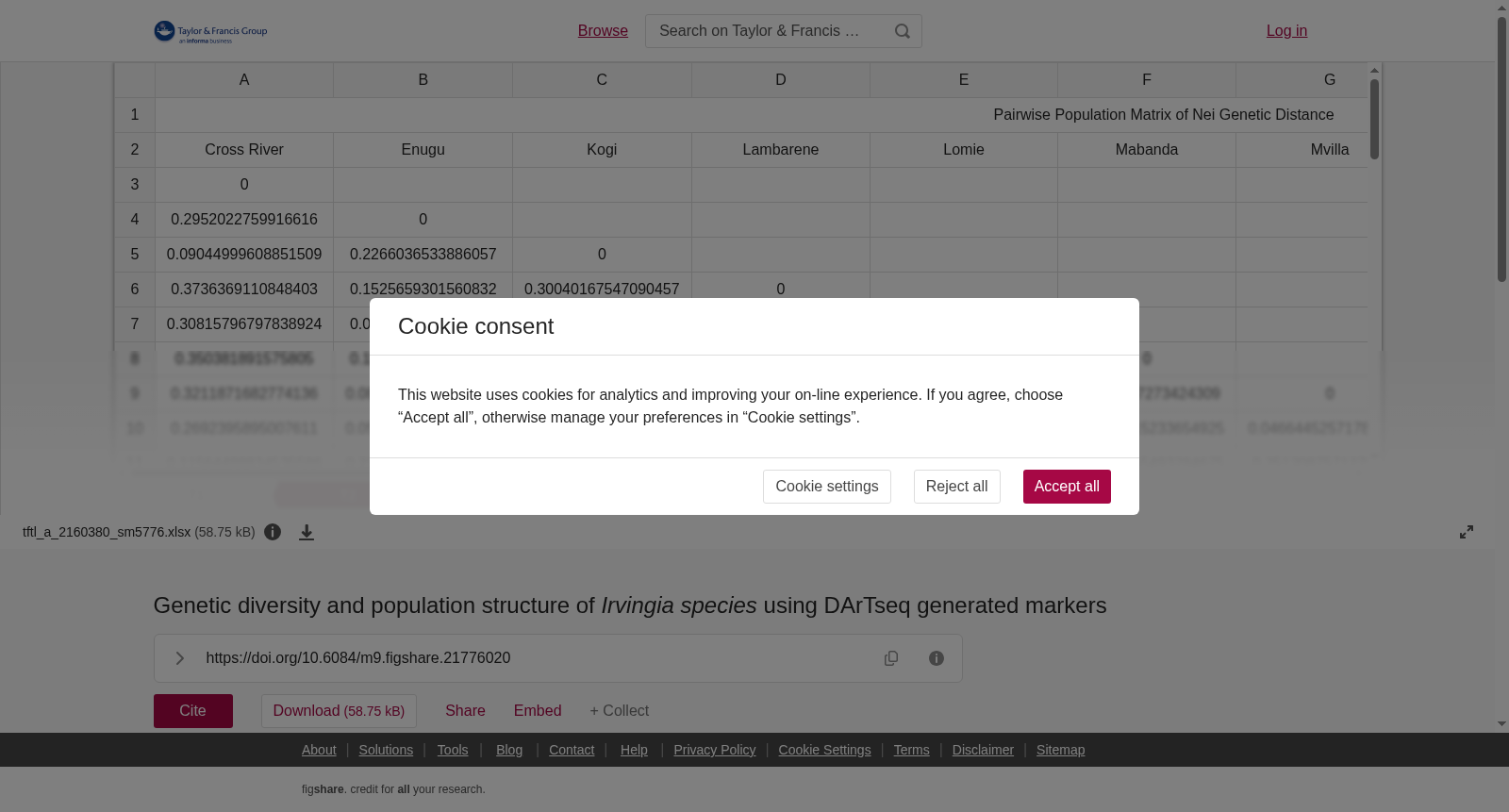Open file info icon next to xlsx filename
The image size is (1509, 812).
(273, 532)
